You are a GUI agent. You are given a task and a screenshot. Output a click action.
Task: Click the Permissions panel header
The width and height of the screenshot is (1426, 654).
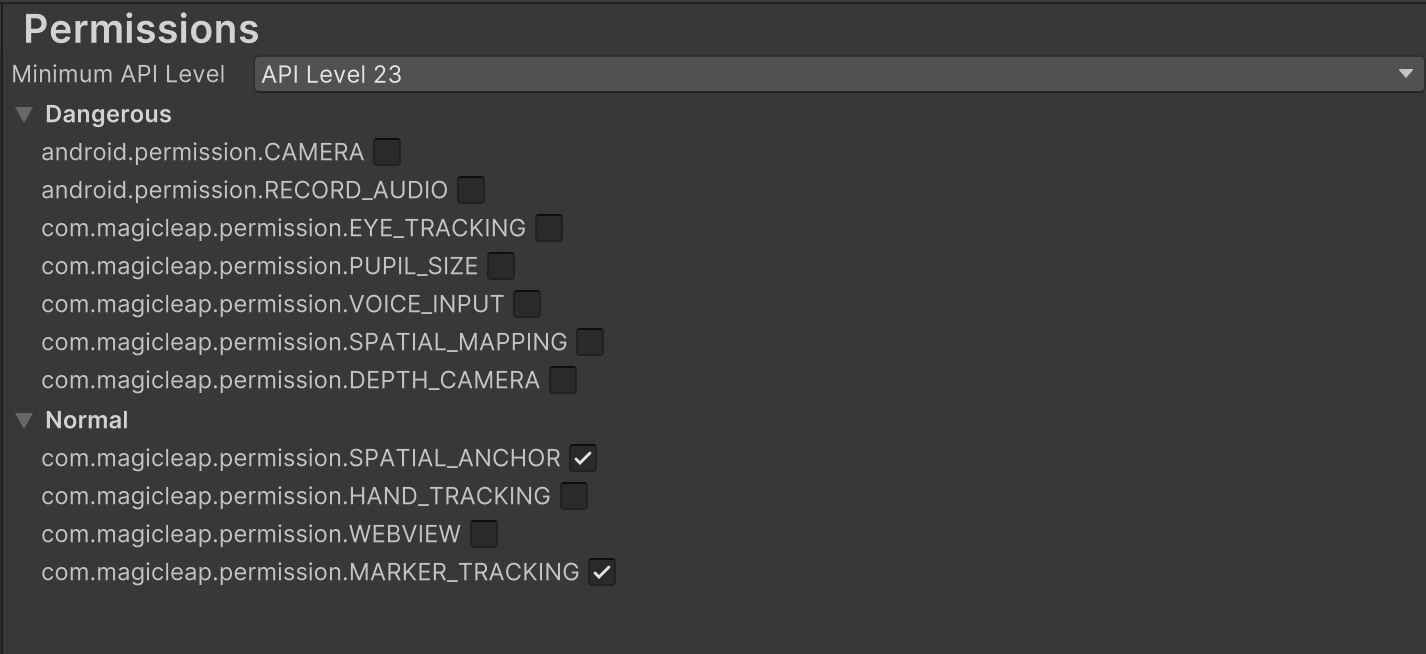tap(140, 27)
